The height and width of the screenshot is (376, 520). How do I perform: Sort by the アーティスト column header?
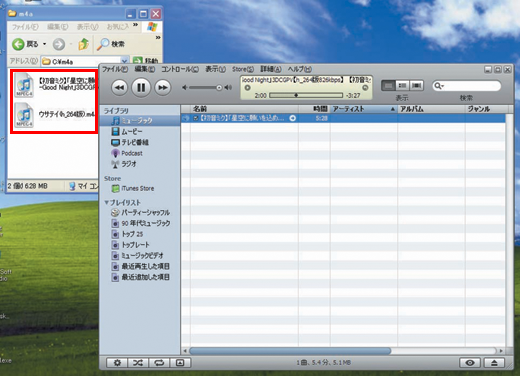click(364, 109)
